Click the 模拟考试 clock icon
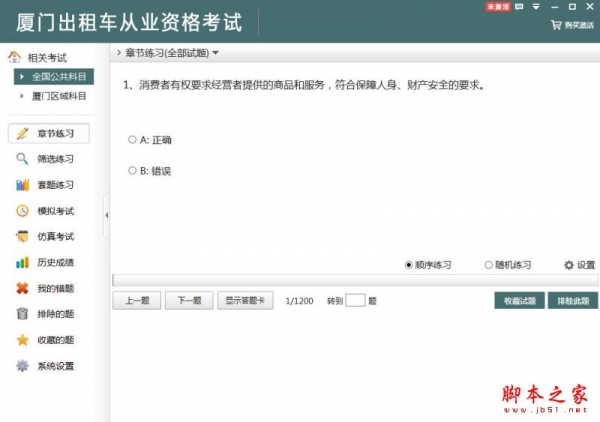600x422 pixels. pos(22,211)
